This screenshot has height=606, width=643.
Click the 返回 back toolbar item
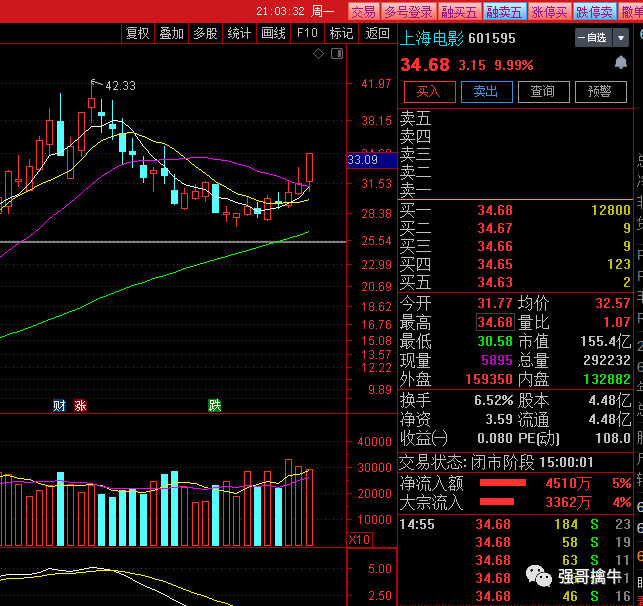pyautogui.click(x=377, y=33)
